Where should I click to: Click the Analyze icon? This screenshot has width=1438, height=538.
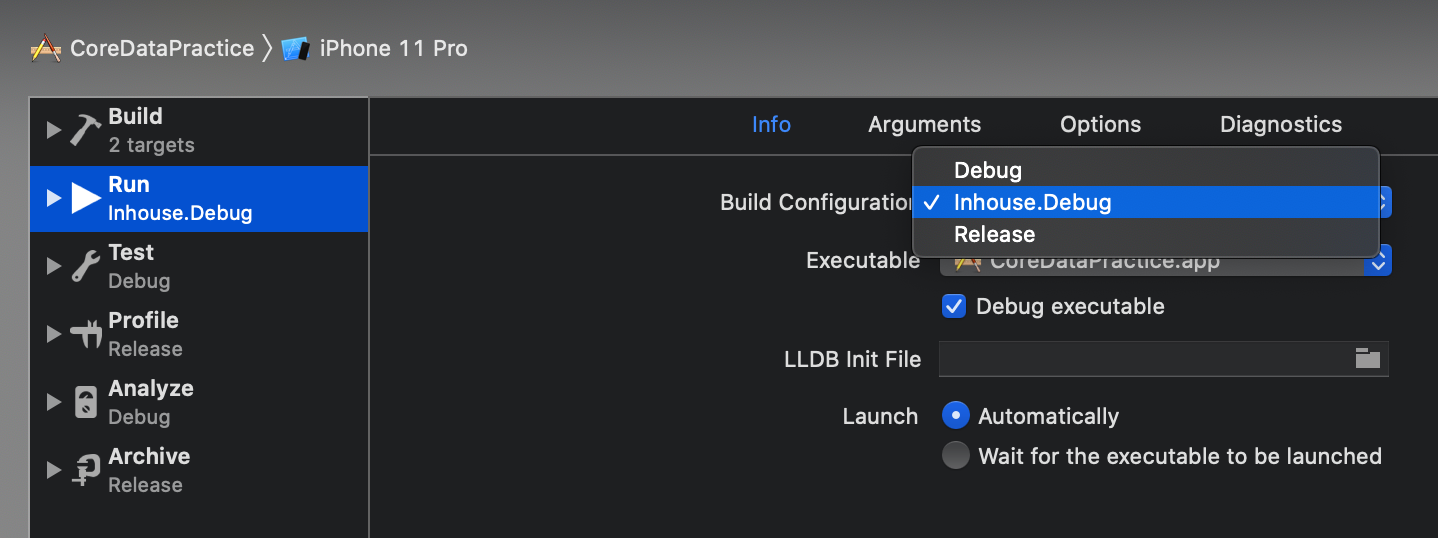click(x=86, y=402)
